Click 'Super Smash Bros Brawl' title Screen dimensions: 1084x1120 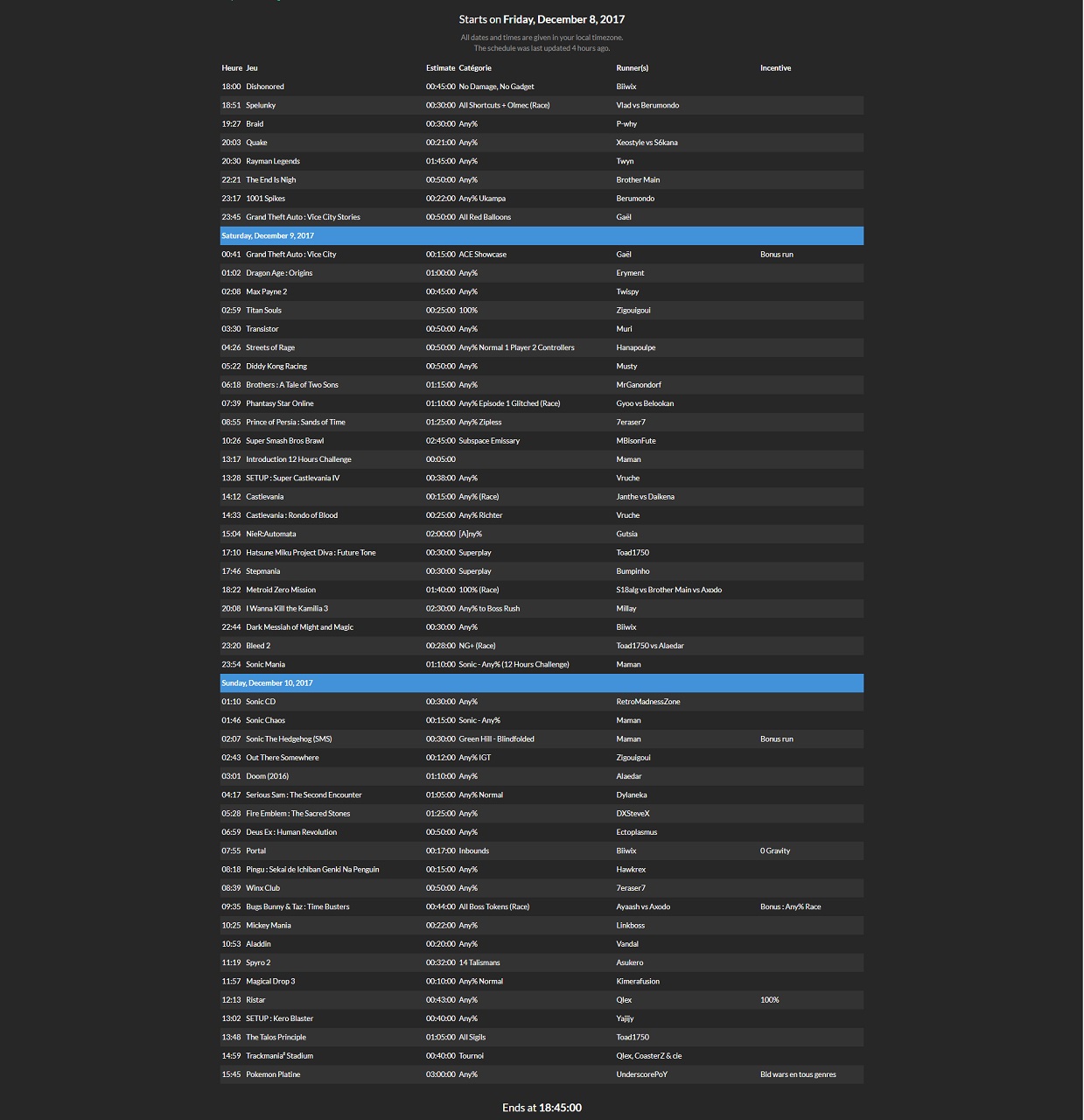(x=285, y=441)
